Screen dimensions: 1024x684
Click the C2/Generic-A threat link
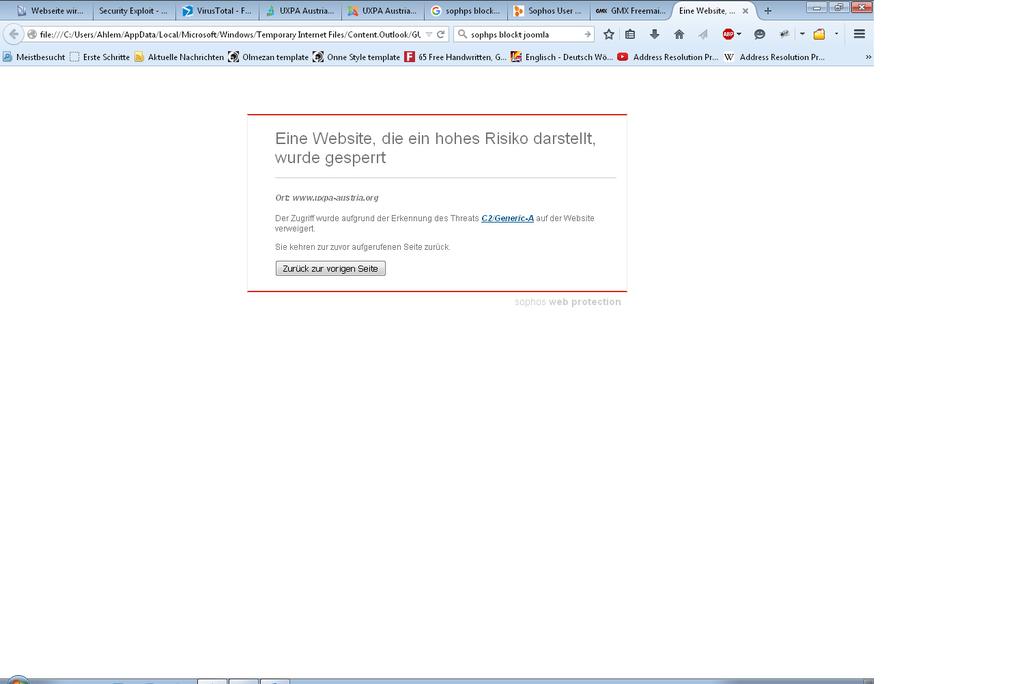point(507,218)
